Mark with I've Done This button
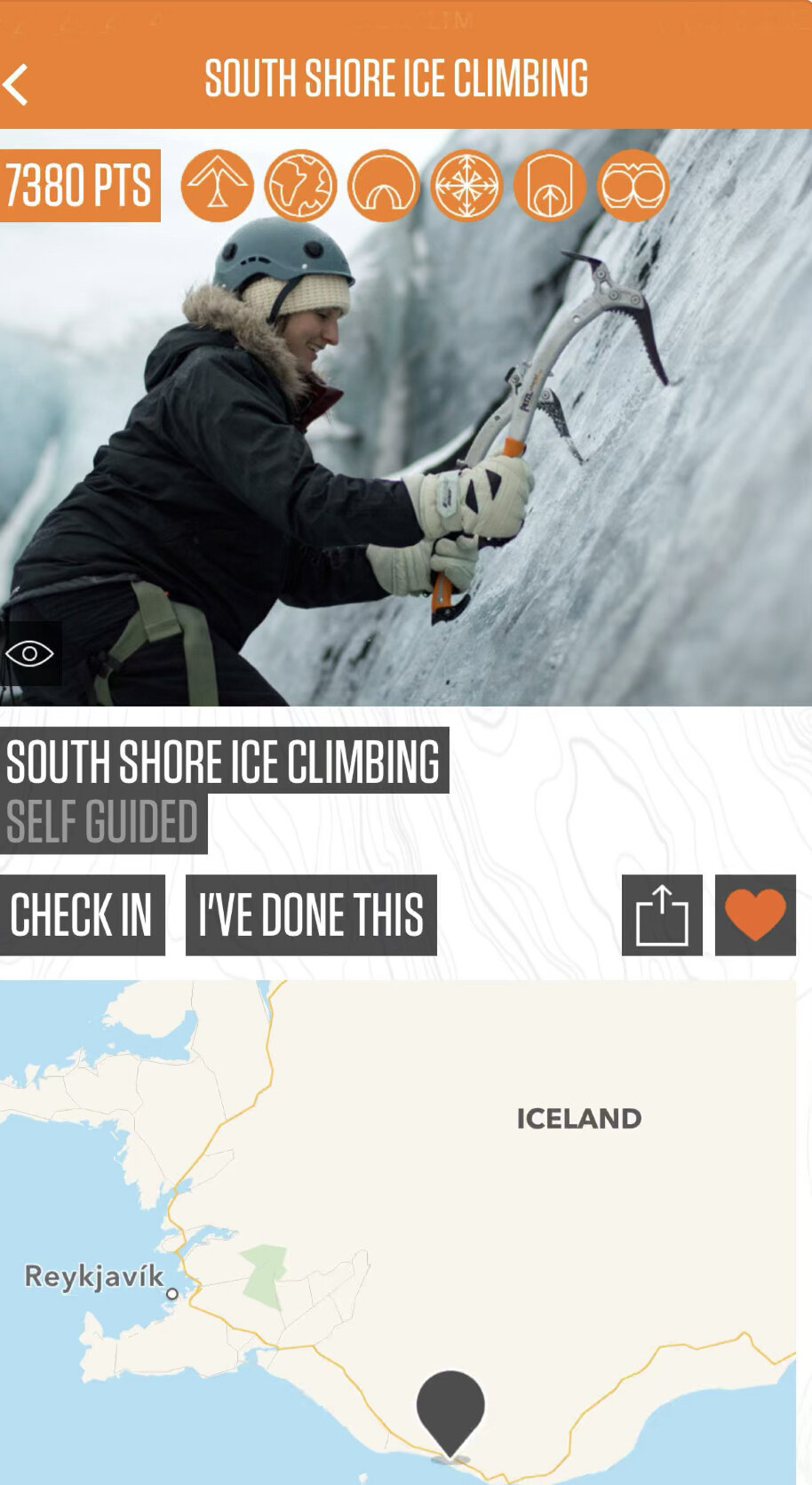 click(311, 915)
